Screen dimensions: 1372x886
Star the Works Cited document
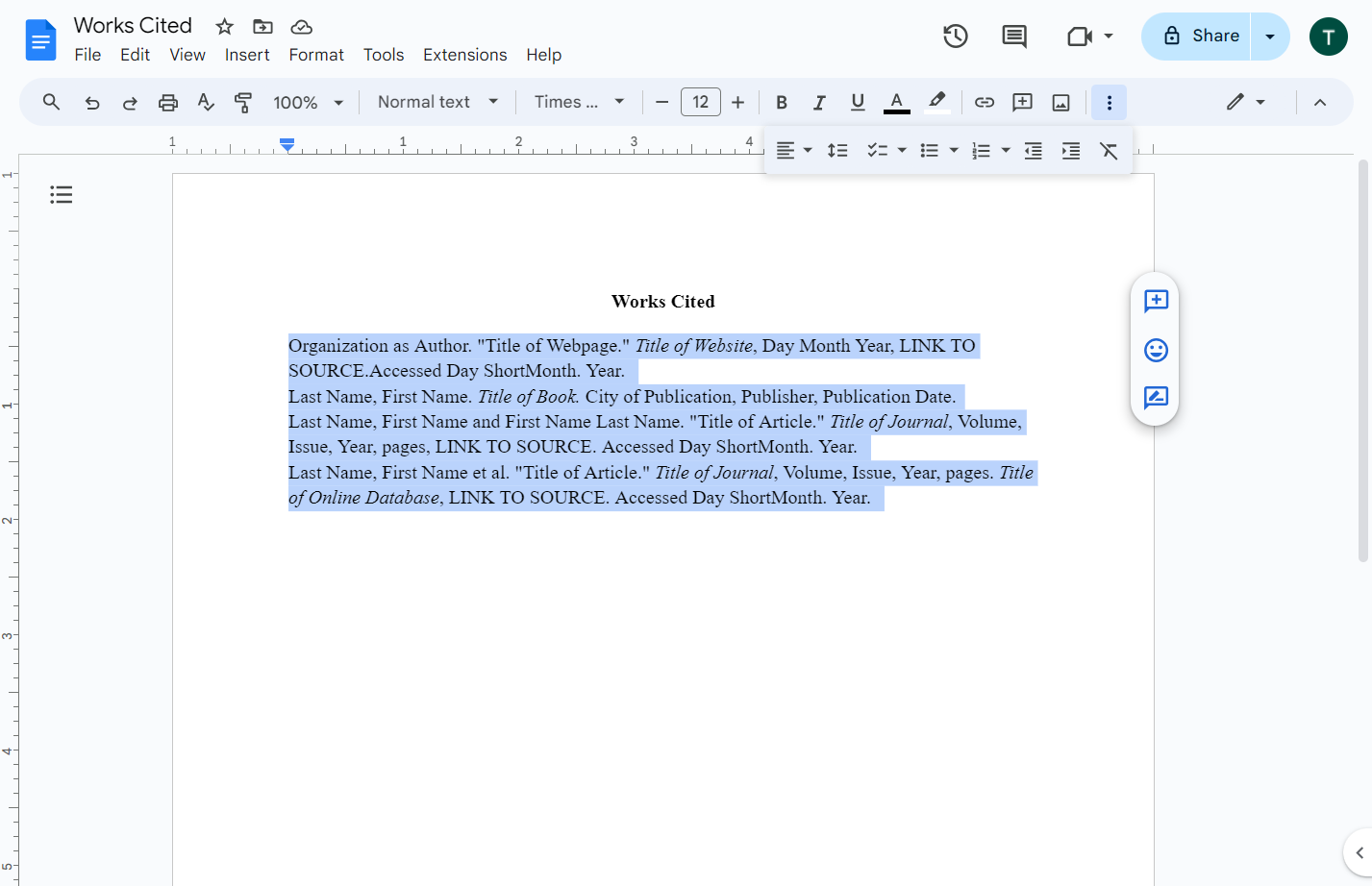point(225,26)
